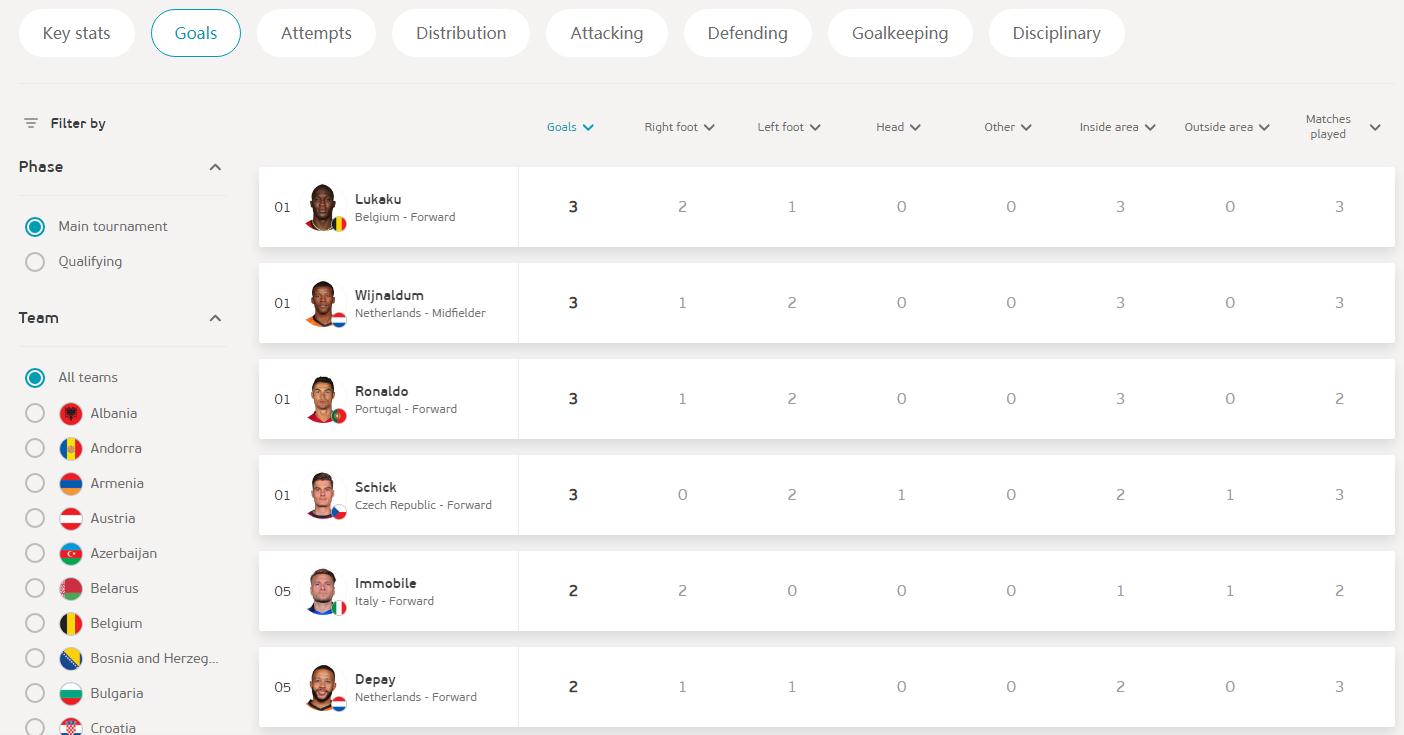Switch to the Disciplinary tab

pos(1056,33)
